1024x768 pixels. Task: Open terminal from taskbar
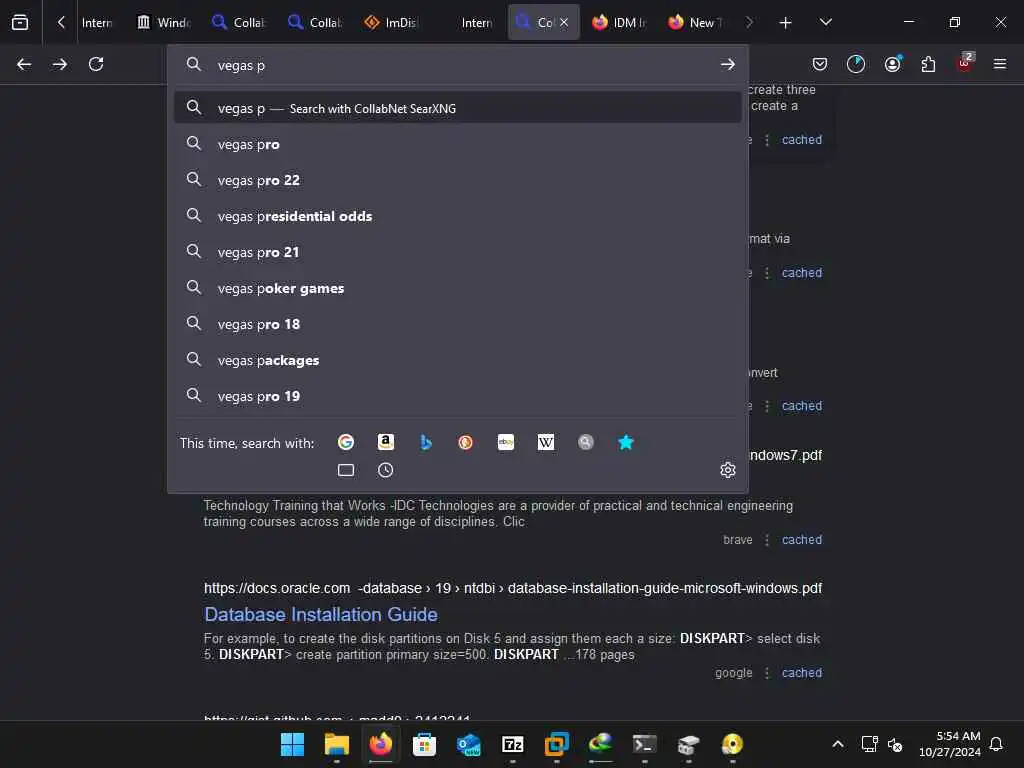(645, 744)
